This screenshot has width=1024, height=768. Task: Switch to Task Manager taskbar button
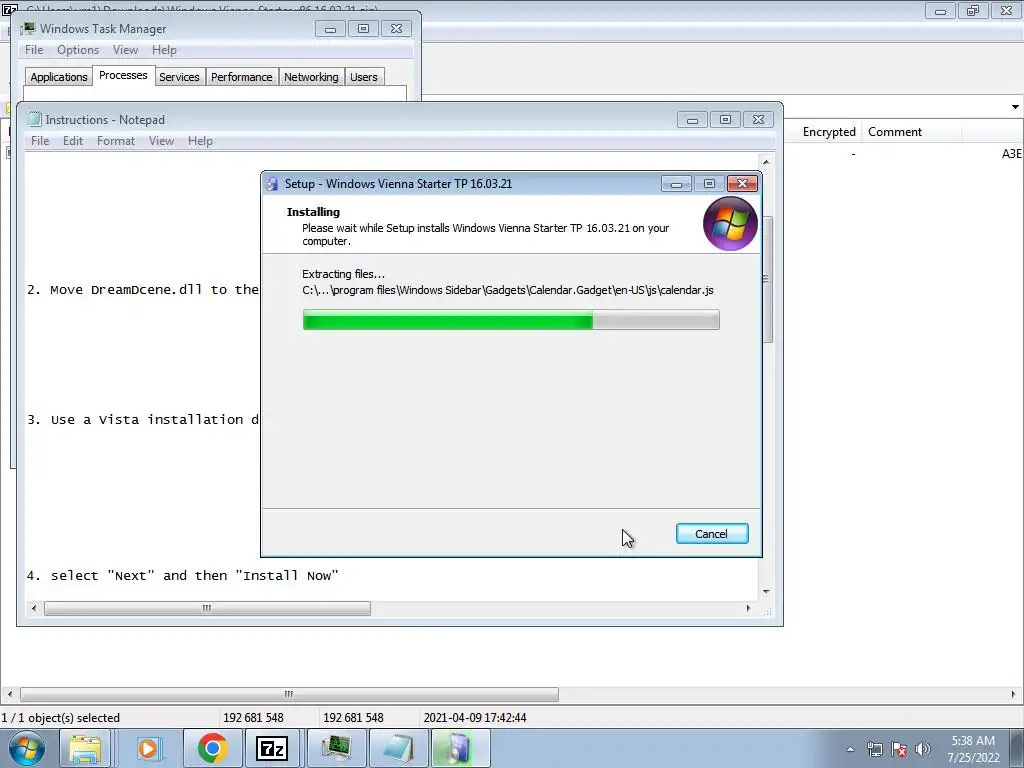(336, 748)
